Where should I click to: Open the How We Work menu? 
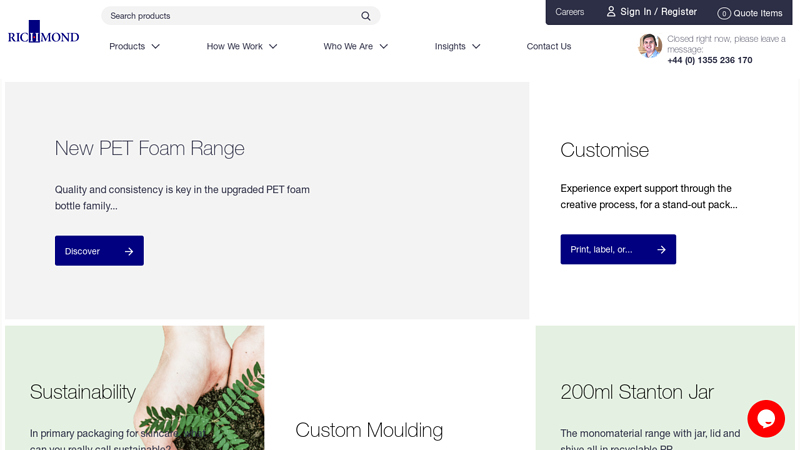234,46
